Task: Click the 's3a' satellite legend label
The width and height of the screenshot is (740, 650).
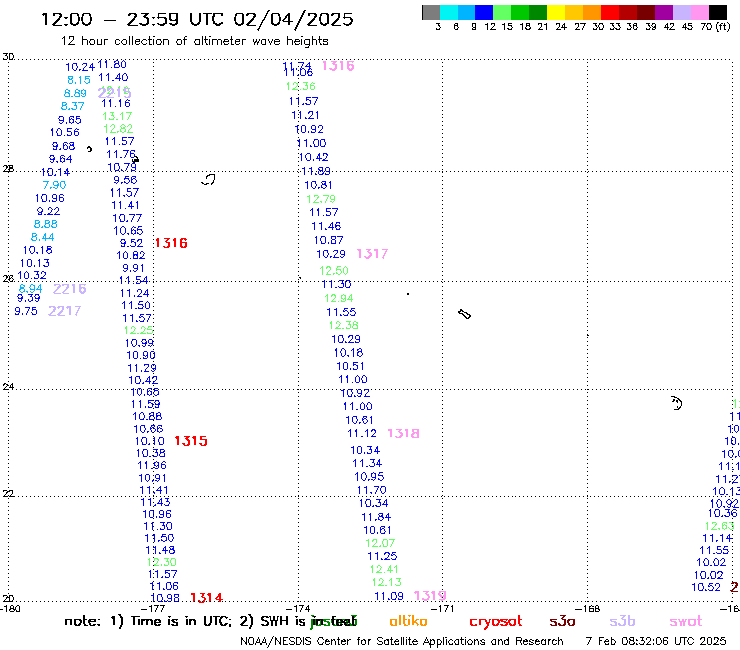Action: pos(562,622)
